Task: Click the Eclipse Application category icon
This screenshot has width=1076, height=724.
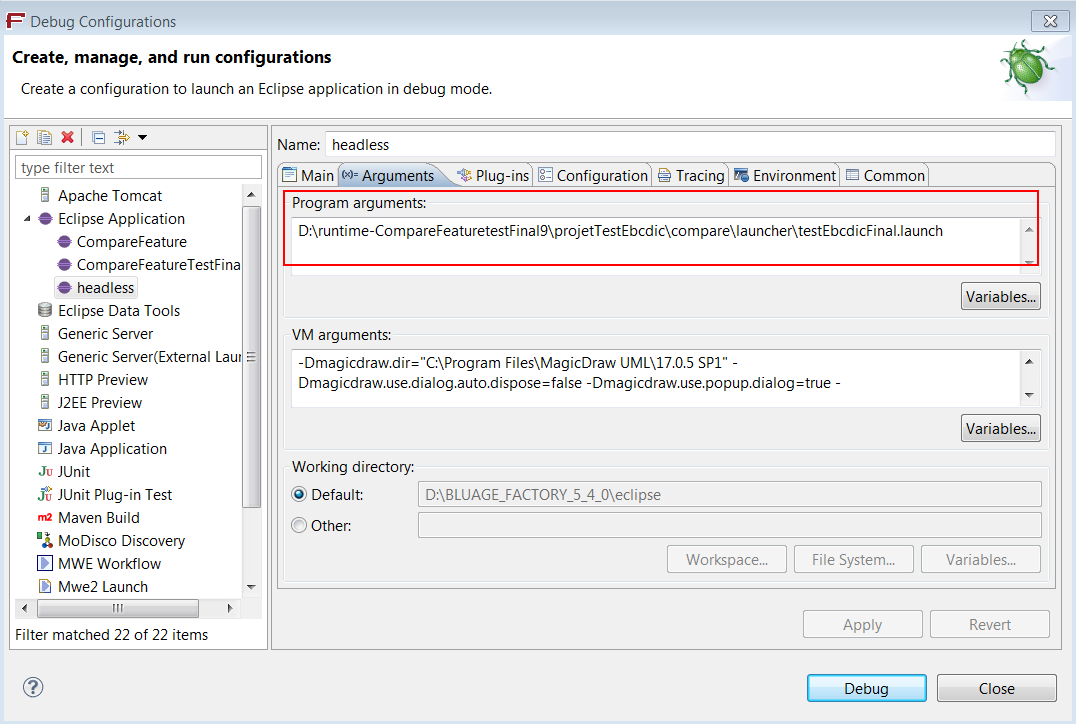Action: tap(45, 219)
